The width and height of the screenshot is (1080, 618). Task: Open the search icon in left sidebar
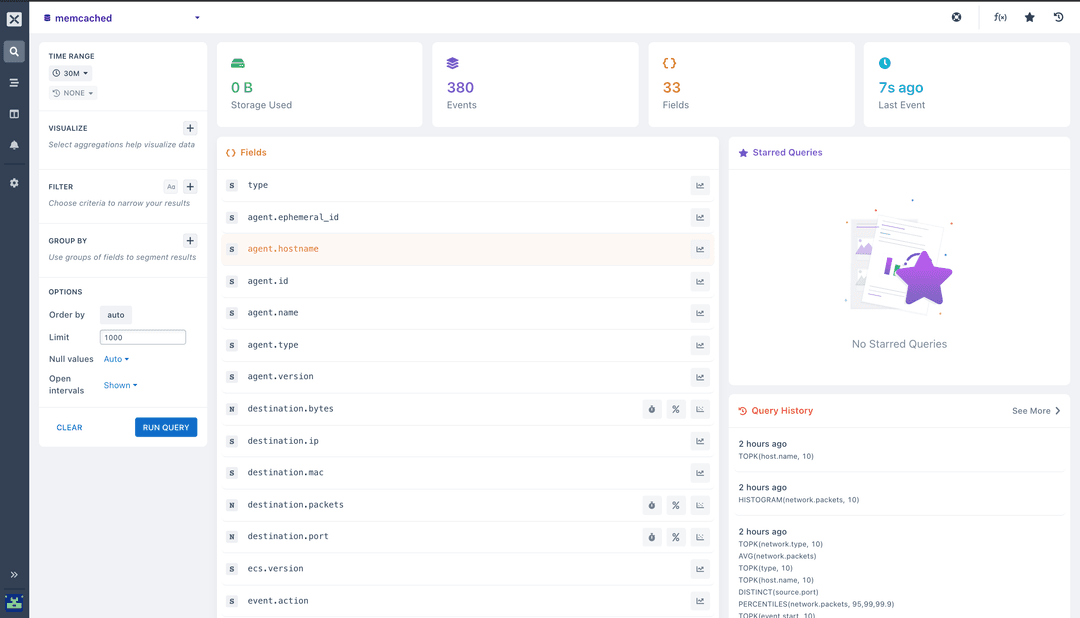(x=14, y=52)
